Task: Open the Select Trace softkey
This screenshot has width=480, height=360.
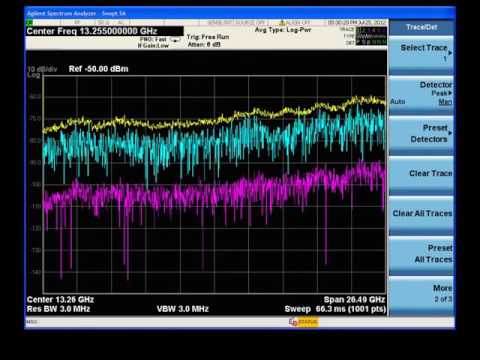Action: click(x=421, y=55)
